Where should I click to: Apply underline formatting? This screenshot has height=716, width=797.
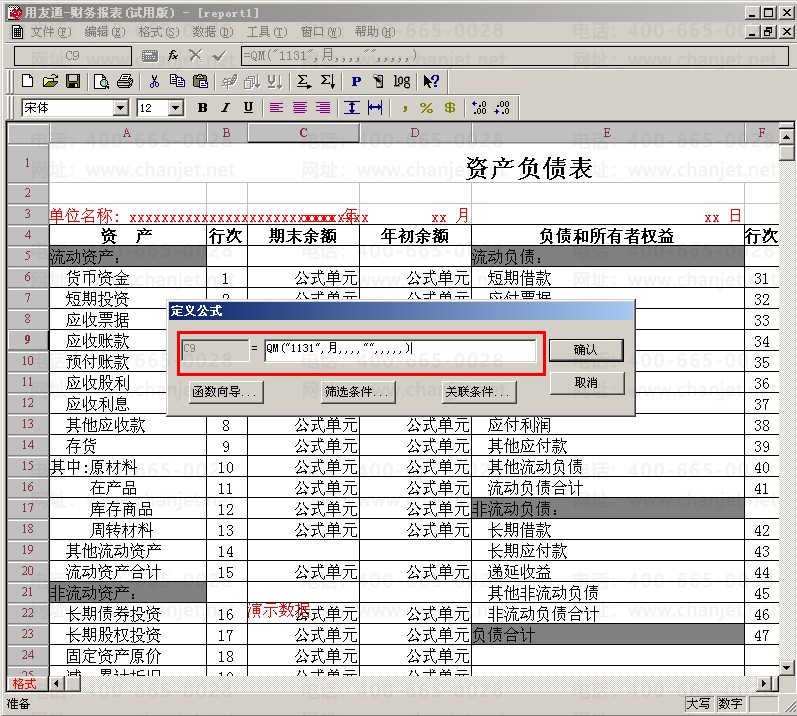[248, 108]
